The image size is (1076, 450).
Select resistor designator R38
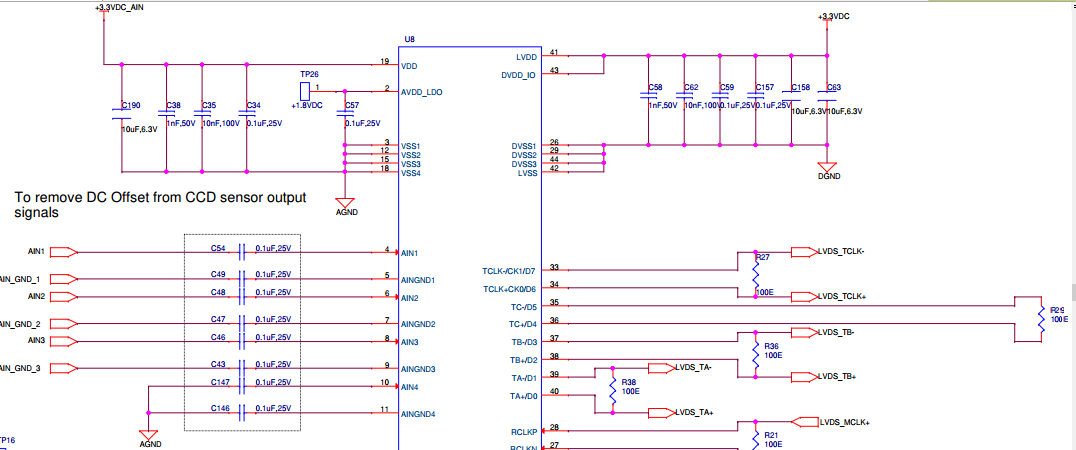[629, 382]
